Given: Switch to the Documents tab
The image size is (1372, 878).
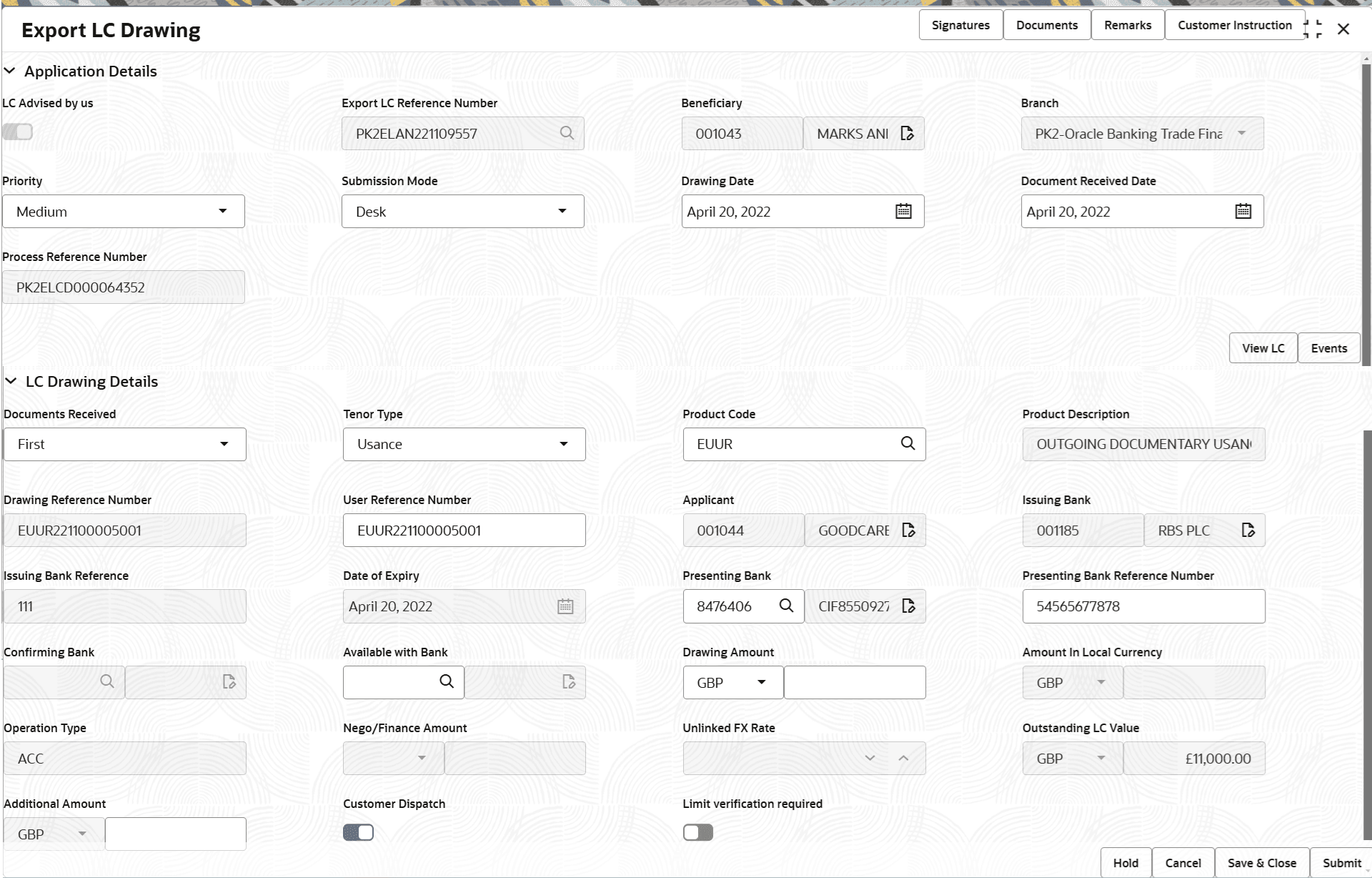Looking at the screenshot, I should (x=1046, y=24).
